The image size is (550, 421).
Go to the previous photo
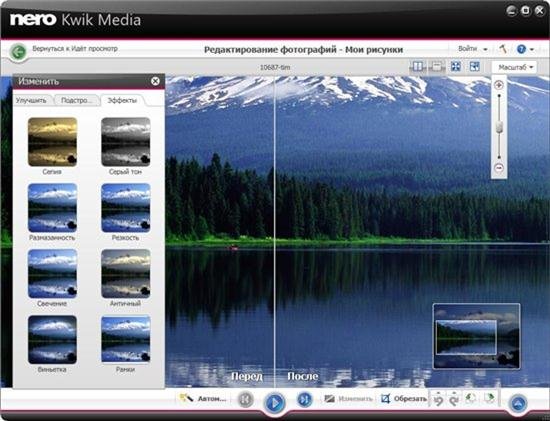point(245,400)
